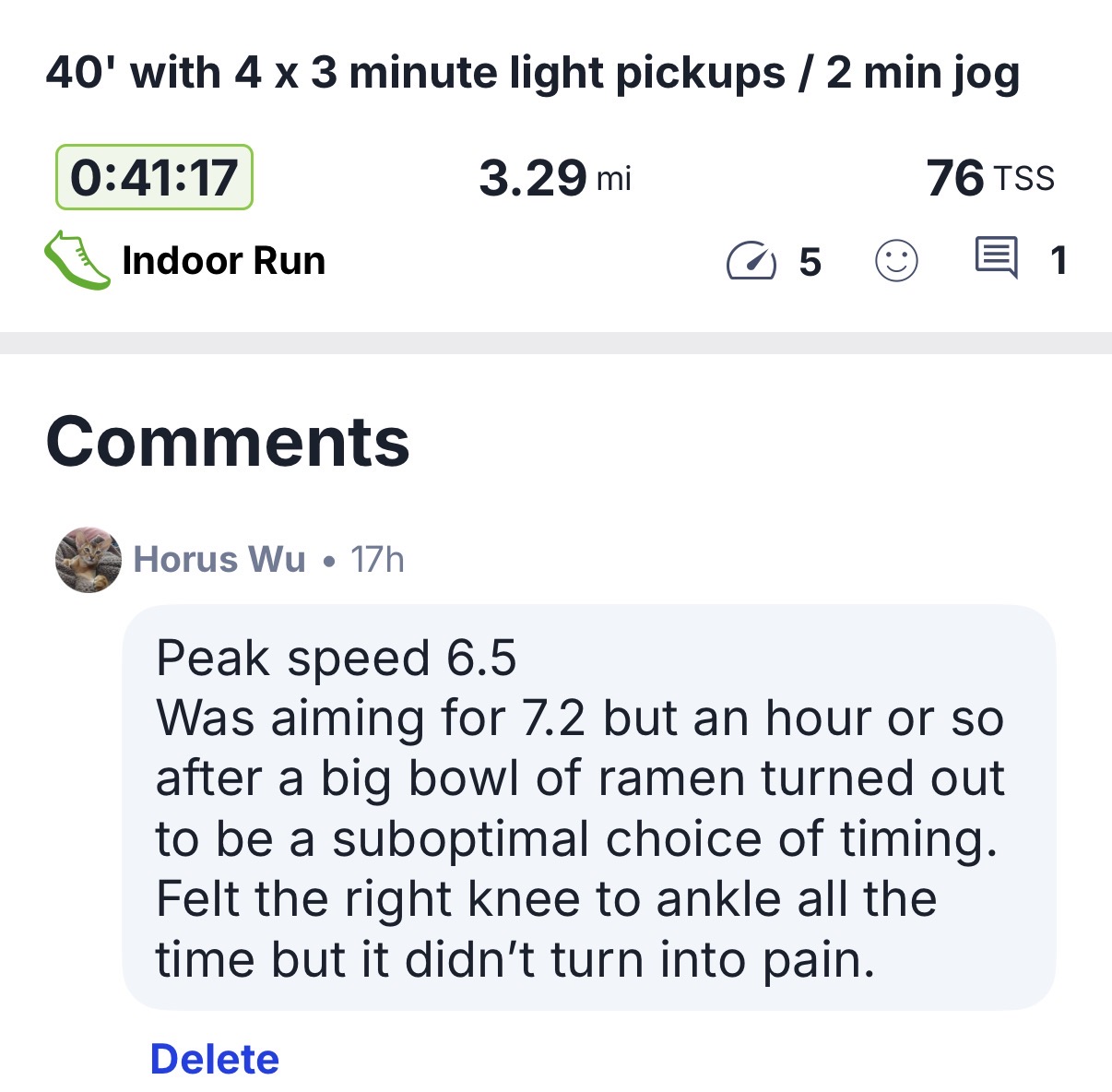Image resolution: width=1112 pixels, height=1092 pixels.
Task: Click the smiley face feeling icon
Action: pos(896,261)
